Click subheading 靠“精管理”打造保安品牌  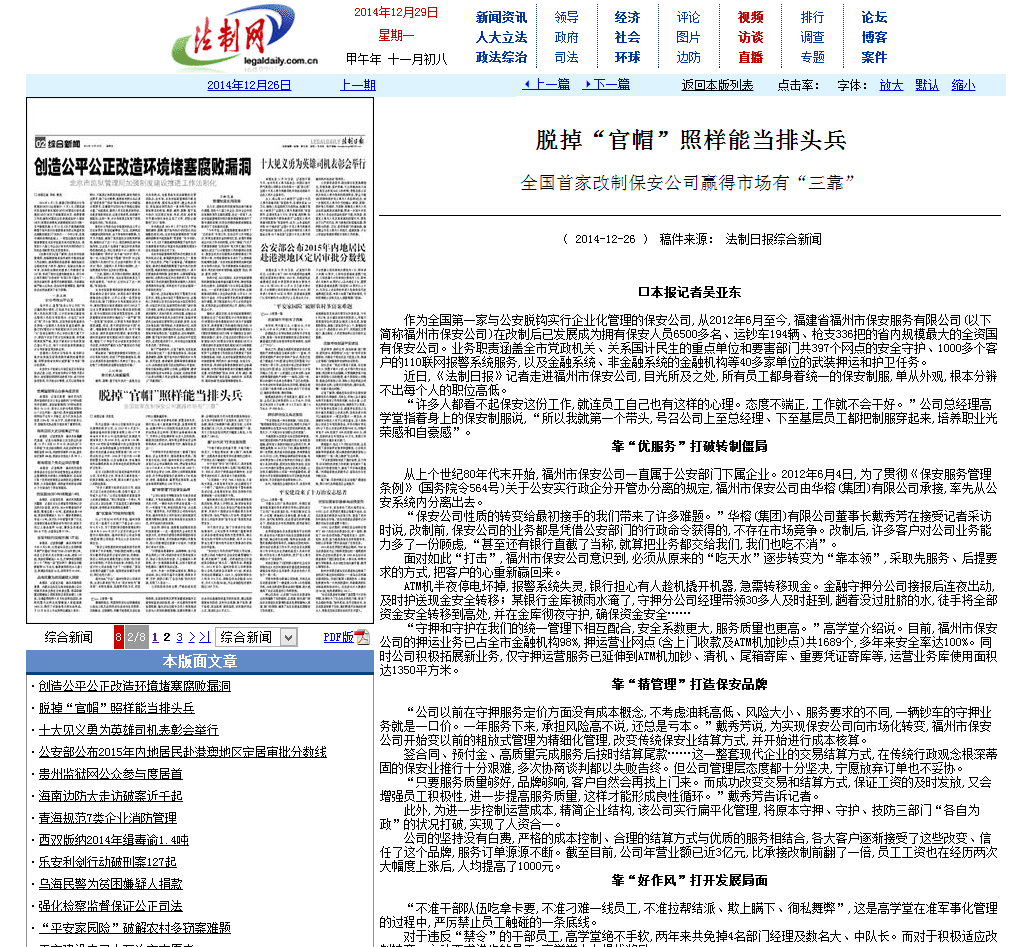[x=690, y=685]
